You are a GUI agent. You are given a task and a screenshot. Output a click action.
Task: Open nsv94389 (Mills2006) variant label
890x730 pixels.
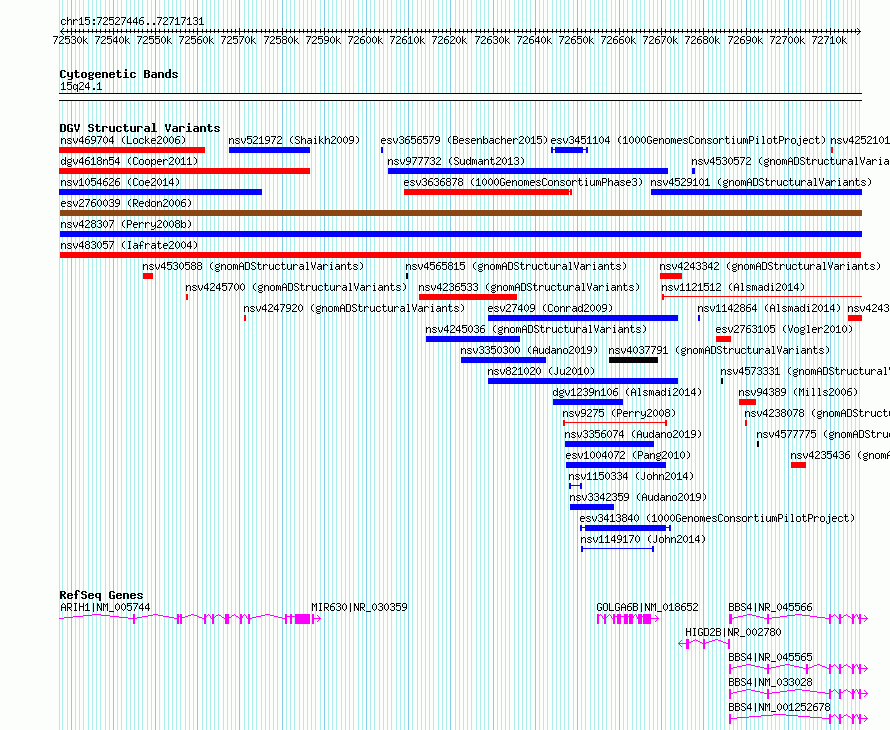click(798, 392)
